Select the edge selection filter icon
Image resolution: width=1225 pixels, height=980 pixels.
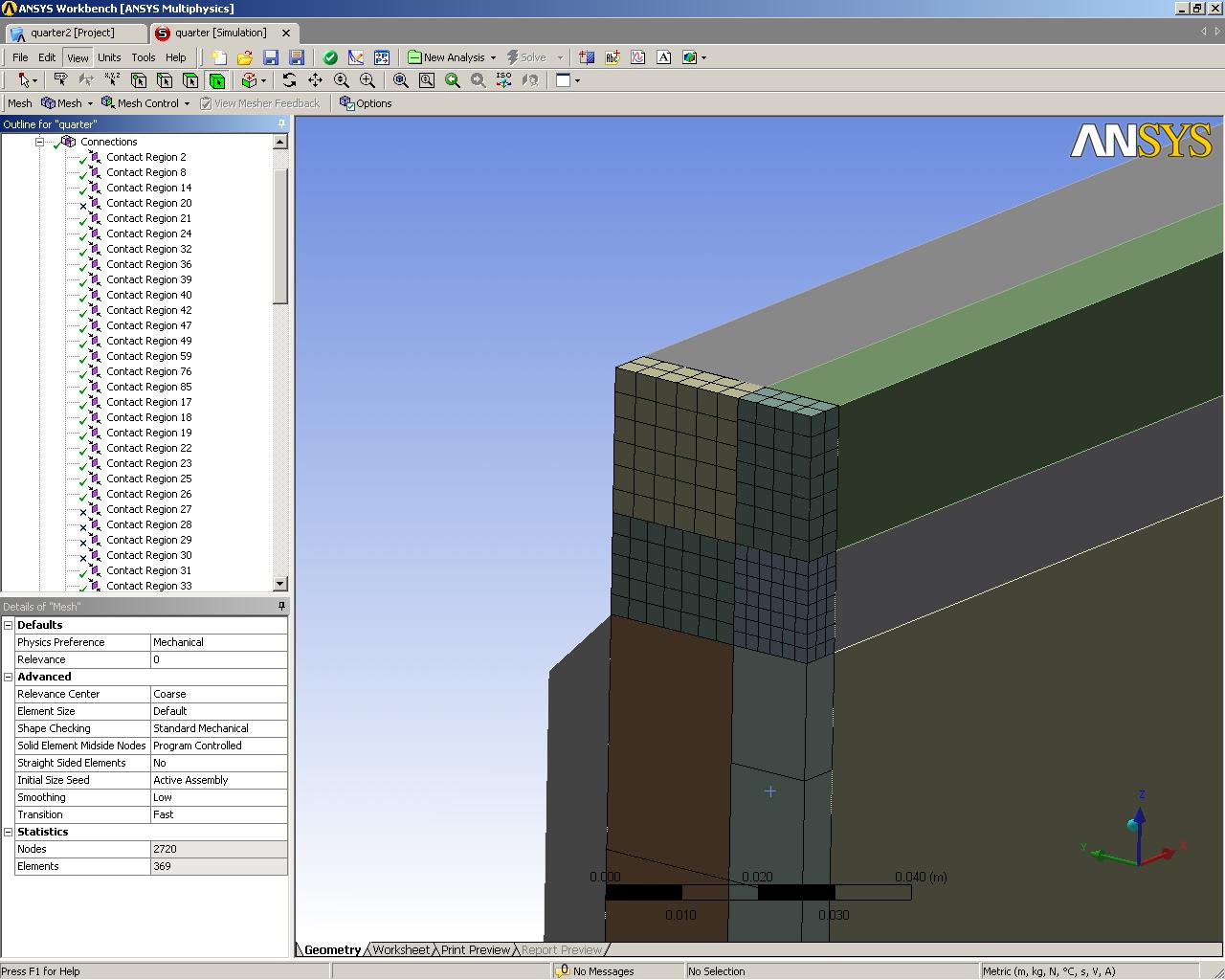point(165,80)
